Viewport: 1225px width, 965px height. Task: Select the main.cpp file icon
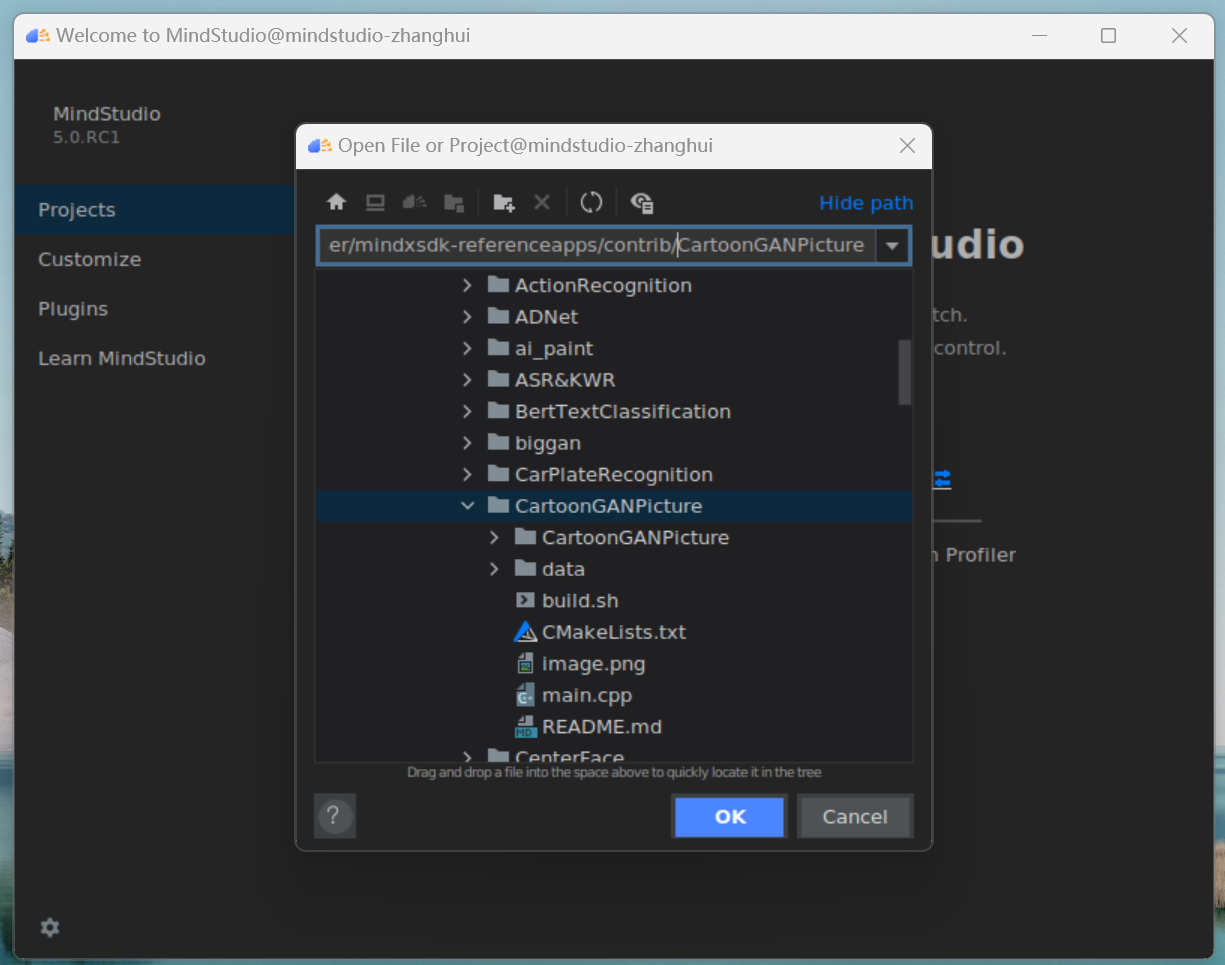pyautogui.click(x=526, y=695)
